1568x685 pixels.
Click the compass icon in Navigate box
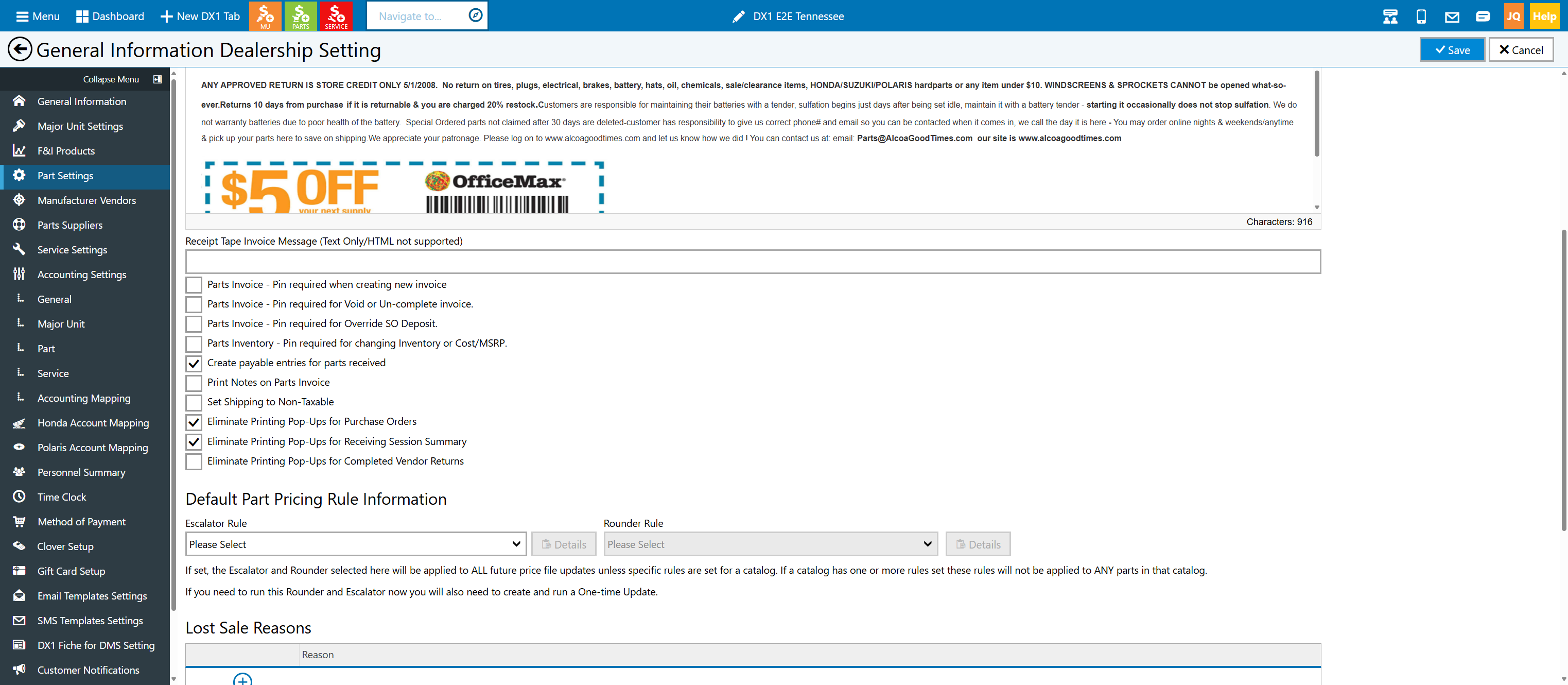click(x=475, y=15)
